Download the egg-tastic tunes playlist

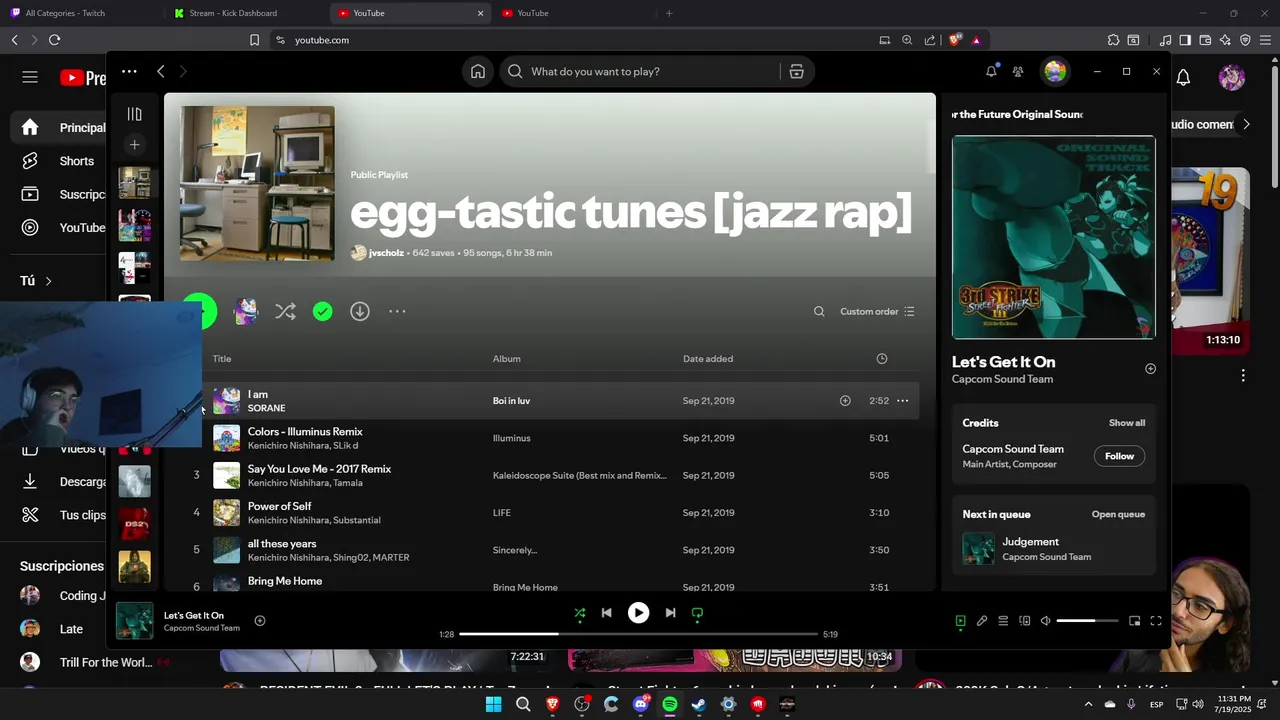coord(360,311)
